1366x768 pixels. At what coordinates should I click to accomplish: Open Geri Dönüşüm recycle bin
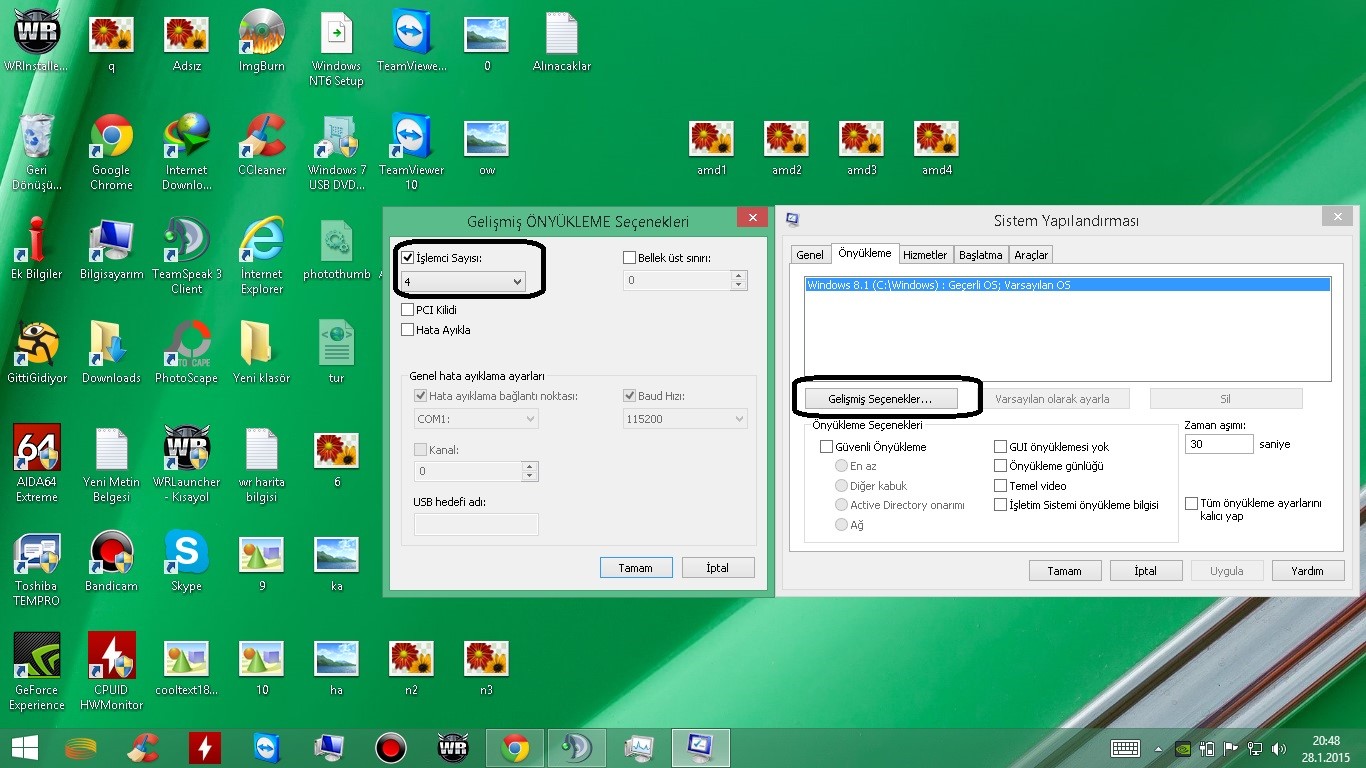(37, 153)
